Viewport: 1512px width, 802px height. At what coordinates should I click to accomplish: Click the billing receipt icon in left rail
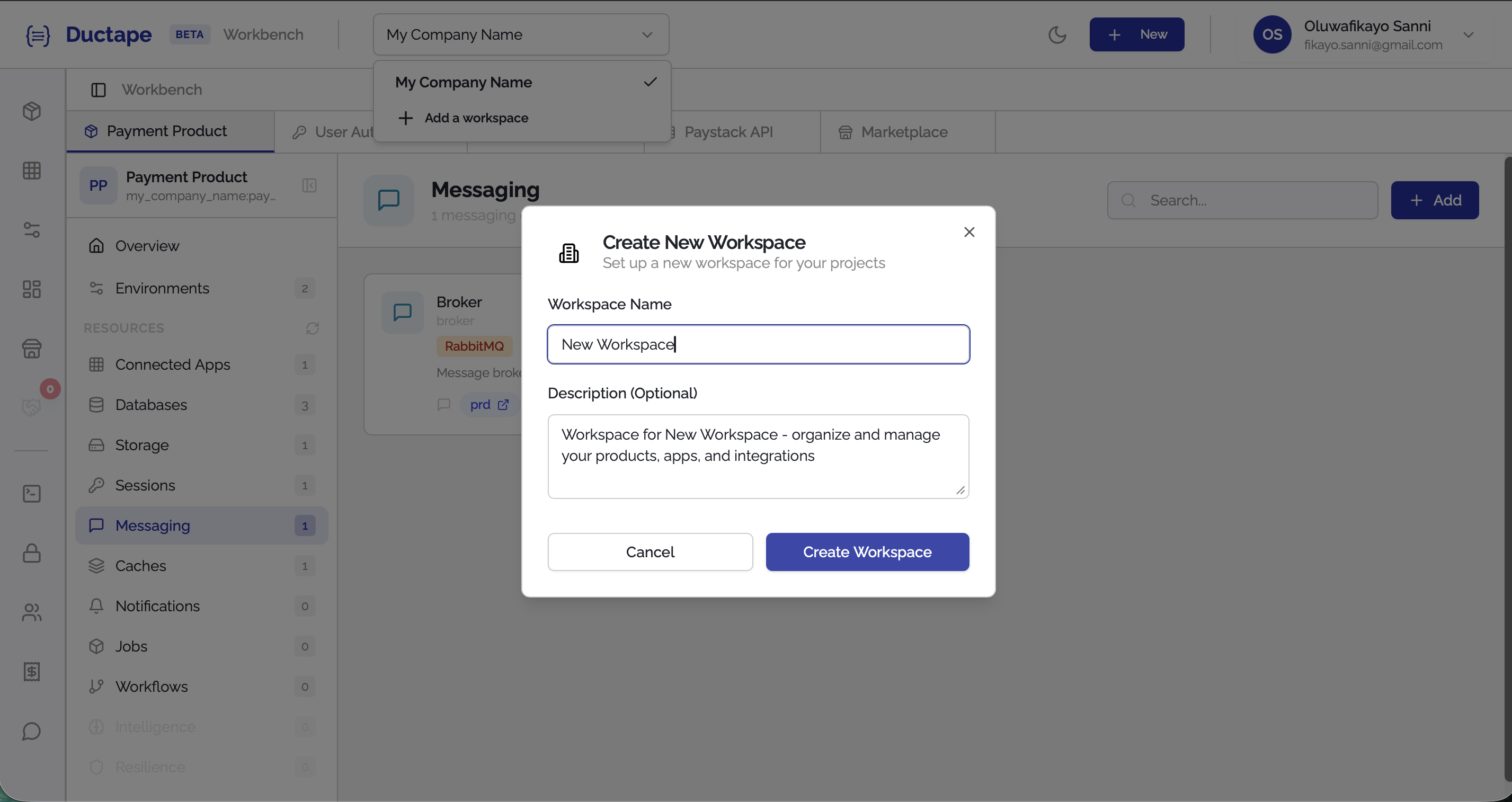click(32, 672)
